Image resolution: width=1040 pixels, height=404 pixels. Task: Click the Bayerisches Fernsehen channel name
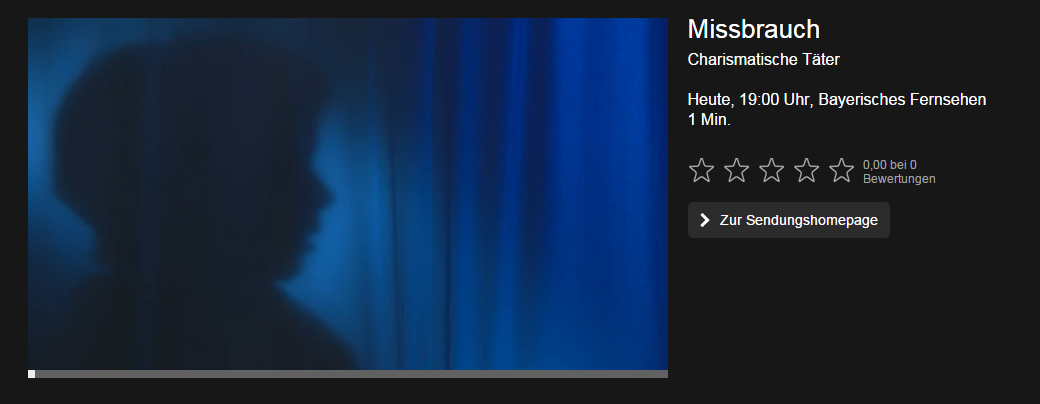coord(902,100)
